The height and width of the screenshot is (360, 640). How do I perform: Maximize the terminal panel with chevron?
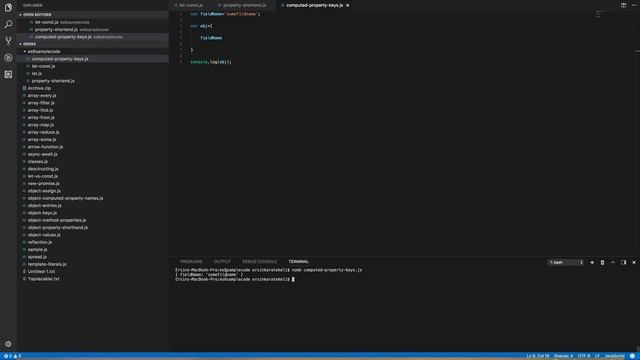[613, 262]
